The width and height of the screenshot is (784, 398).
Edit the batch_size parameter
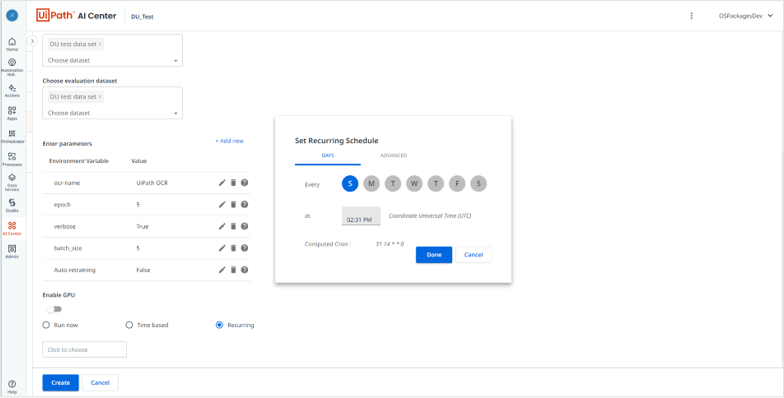point(222,248)
